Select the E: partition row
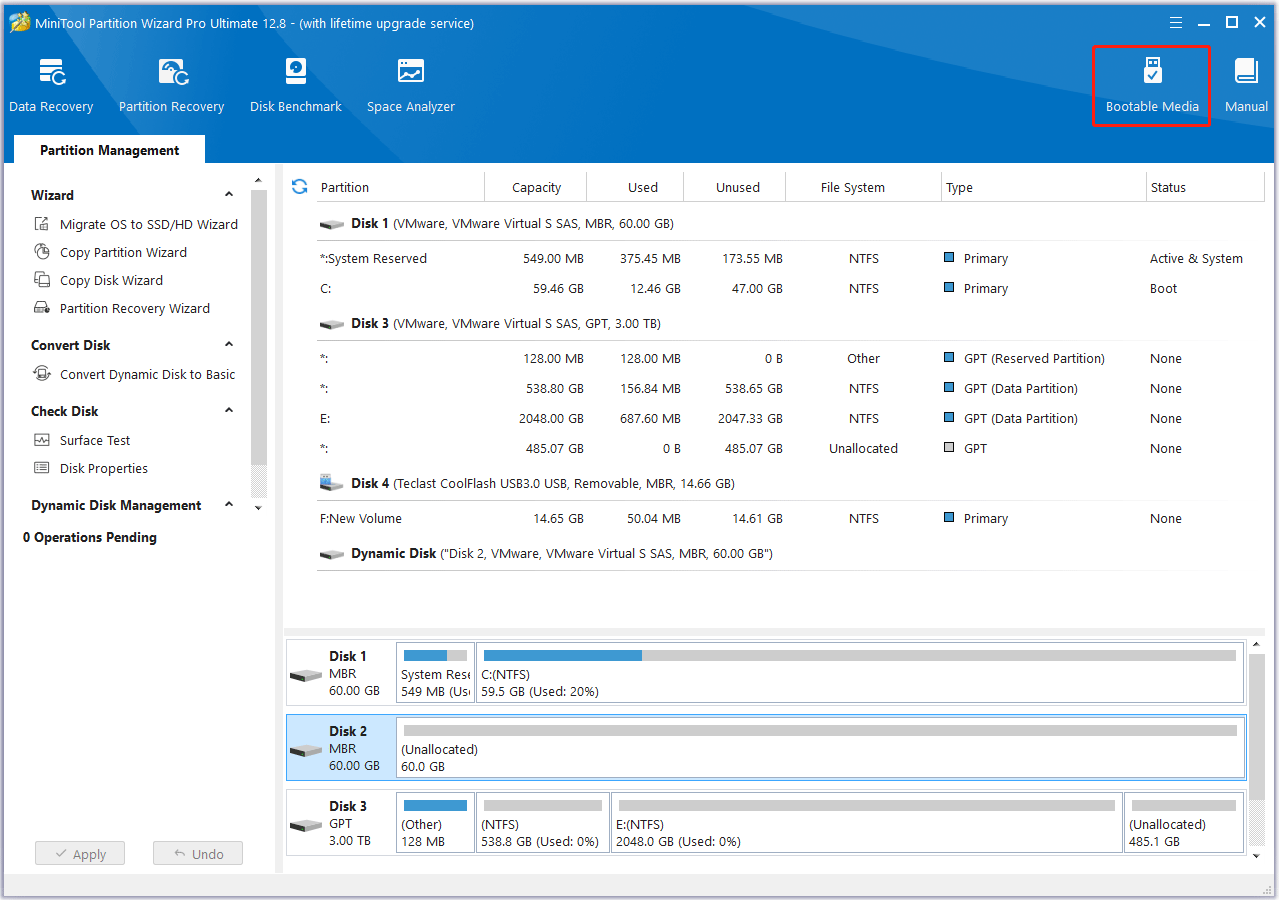Viewport: 1279px width, 900px height. click(x=790, y=418)
